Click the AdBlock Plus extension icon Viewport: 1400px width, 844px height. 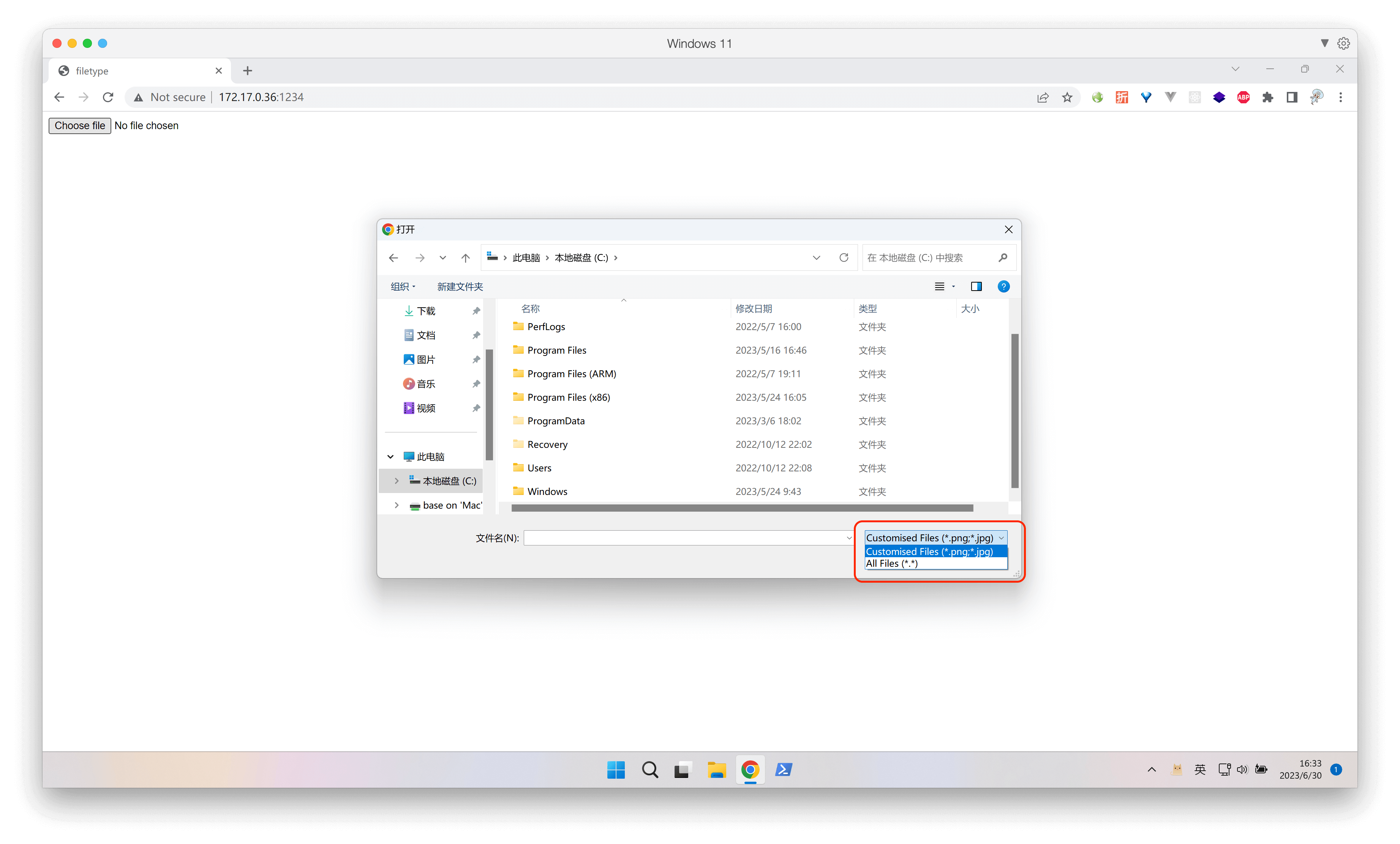tap(1243, 97)
